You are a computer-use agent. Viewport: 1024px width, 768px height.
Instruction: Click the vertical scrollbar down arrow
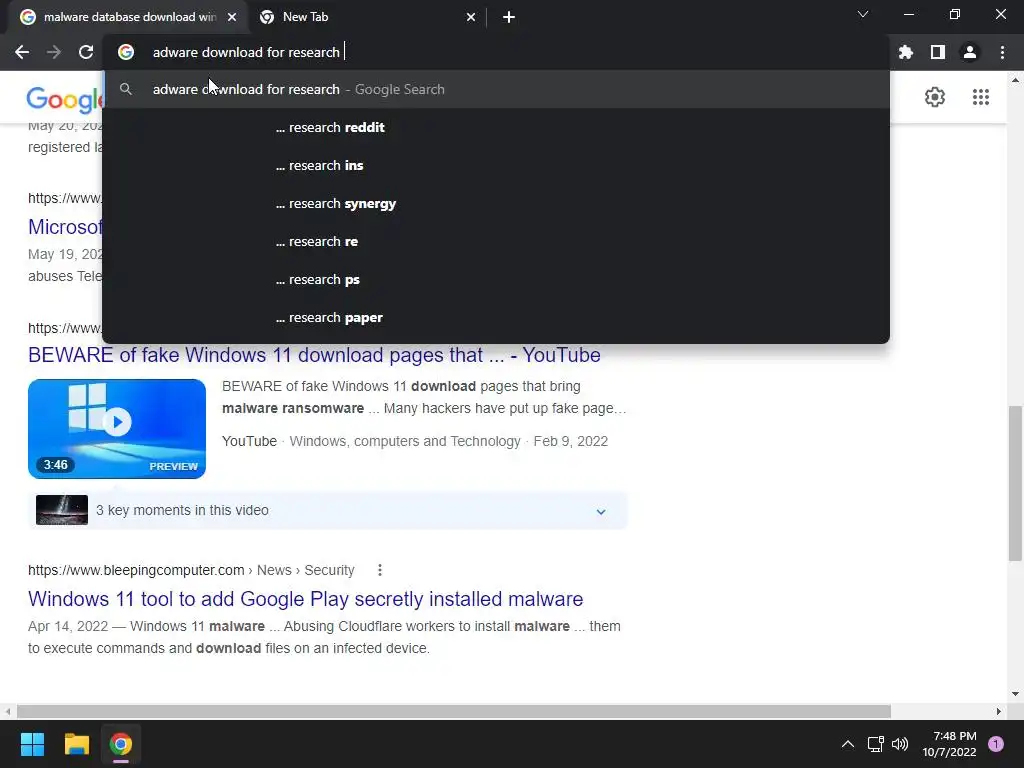[1015, 694]
